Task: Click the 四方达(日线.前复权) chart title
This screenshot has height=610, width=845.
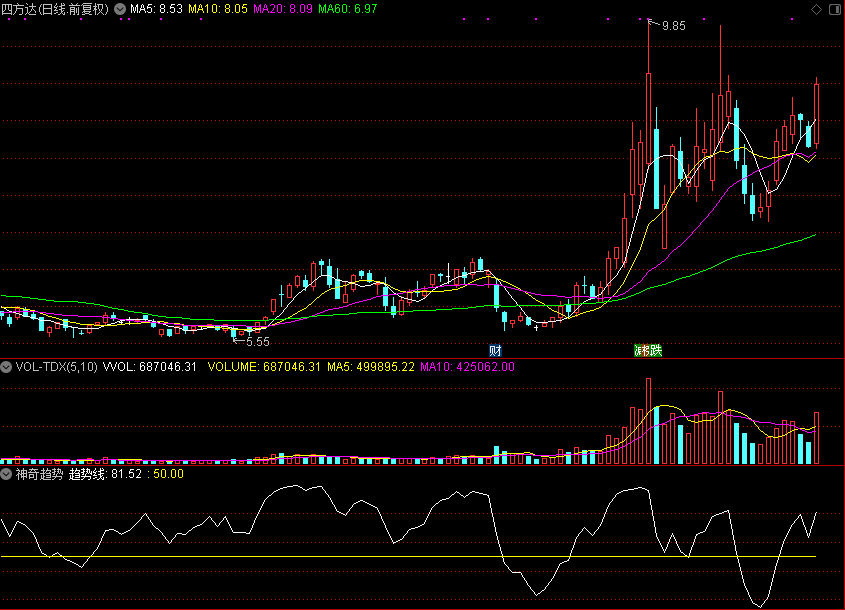Action: tap(55, 9)
